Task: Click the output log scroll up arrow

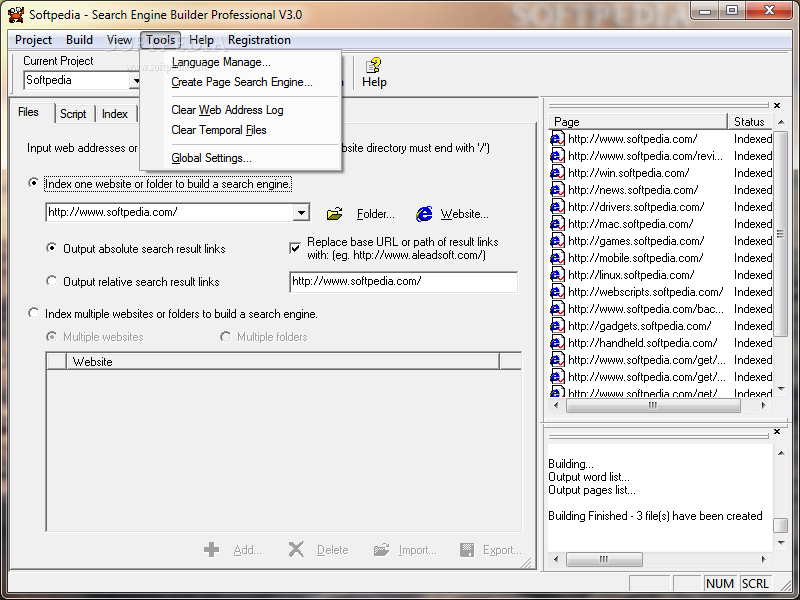Action: coord(781,453)
